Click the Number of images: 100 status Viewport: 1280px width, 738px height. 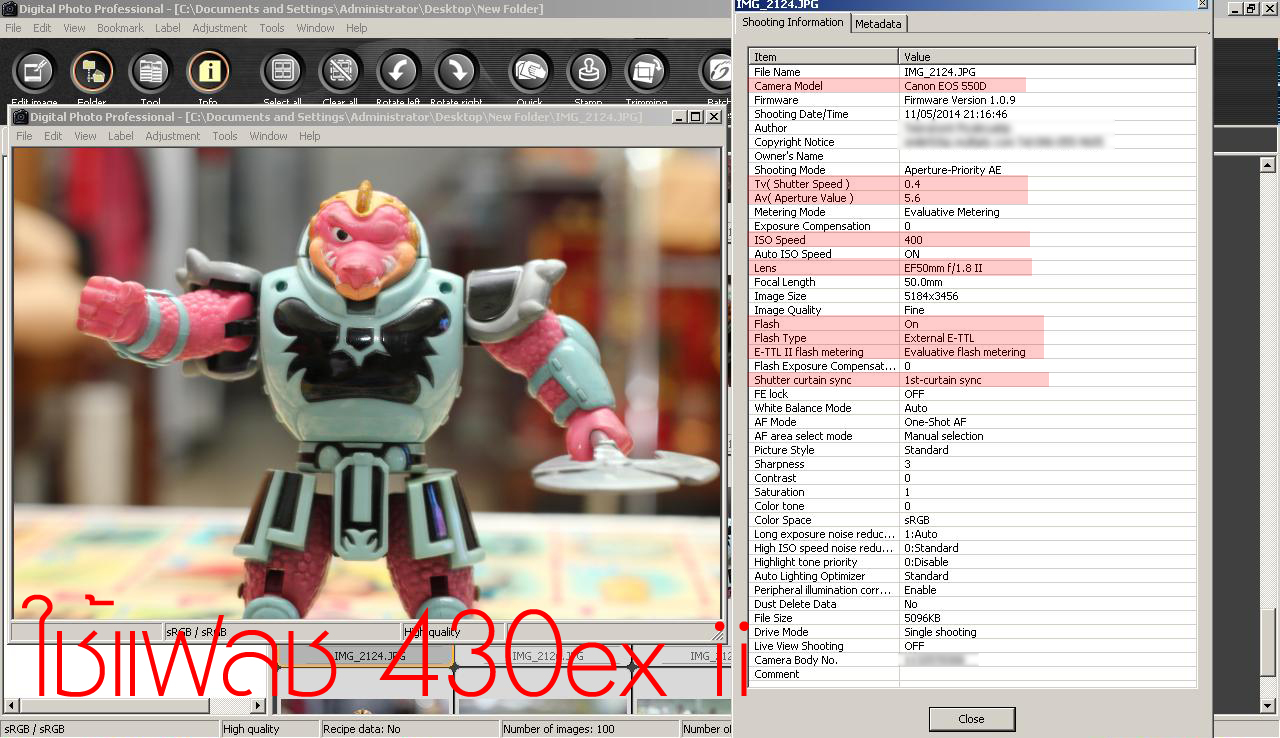pyautogui.click(x=589, y=729)
